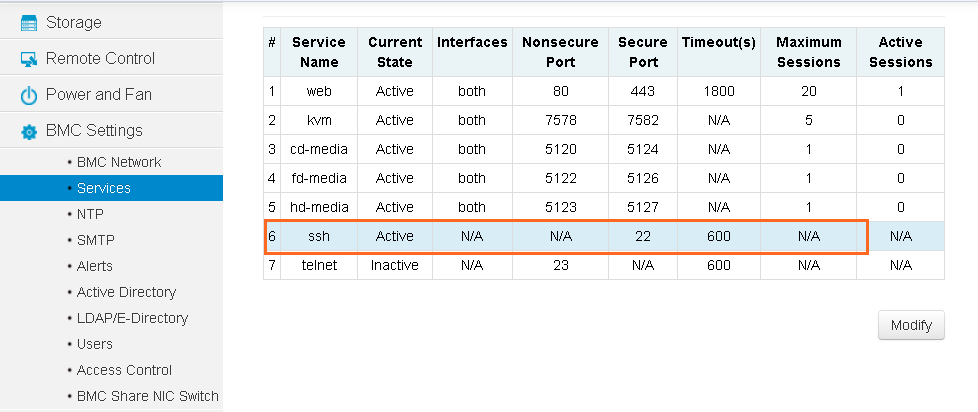
Task: Select the telnet service row
Action: point(604,265)
